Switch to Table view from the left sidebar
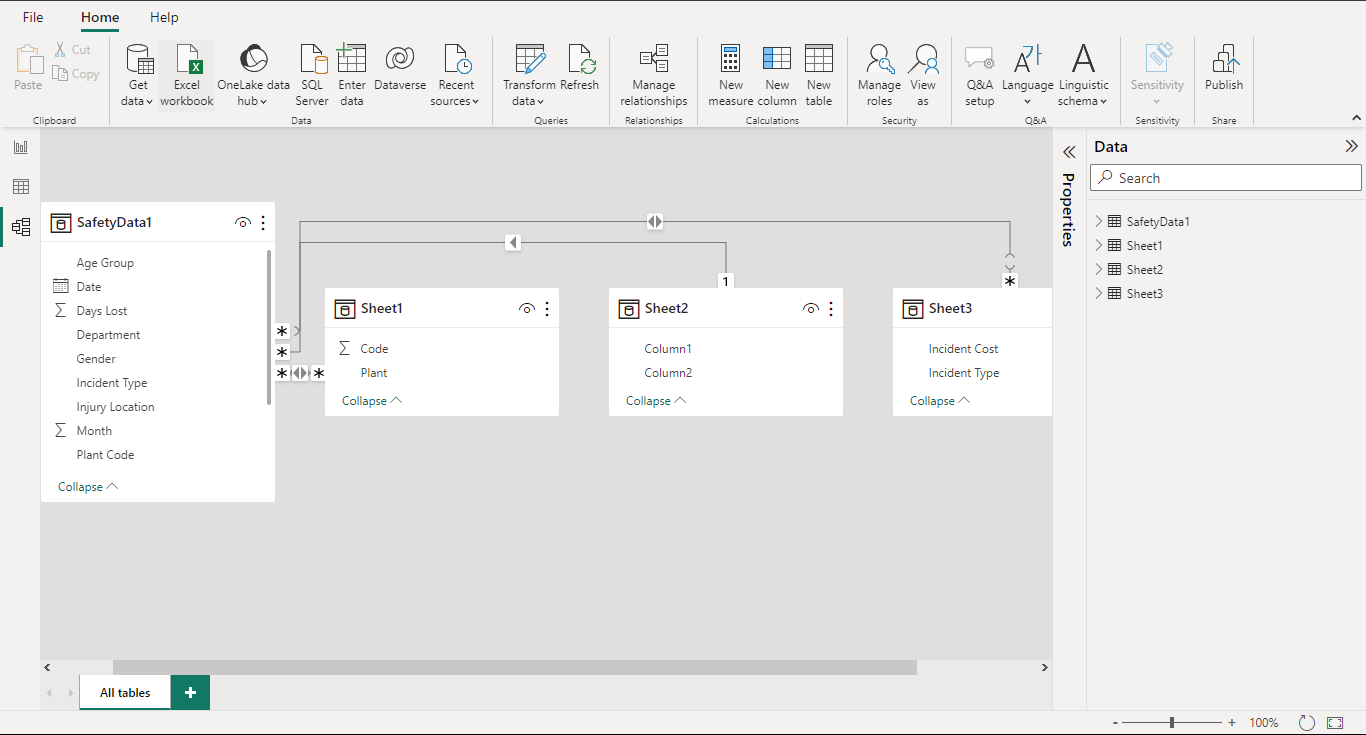 21,186
